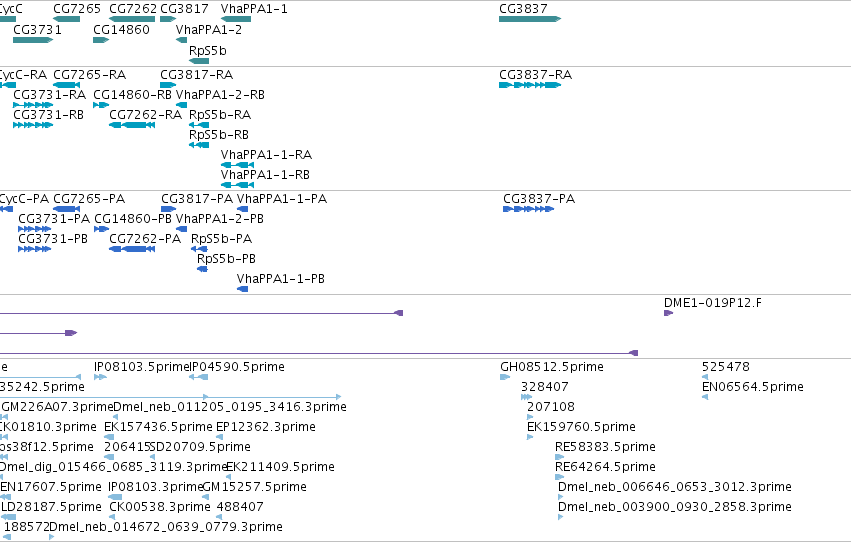851x542 pixels.
Task: Select Dmel_neb_011205_0195_3416.3prime EST
Action: click(115, 417)
